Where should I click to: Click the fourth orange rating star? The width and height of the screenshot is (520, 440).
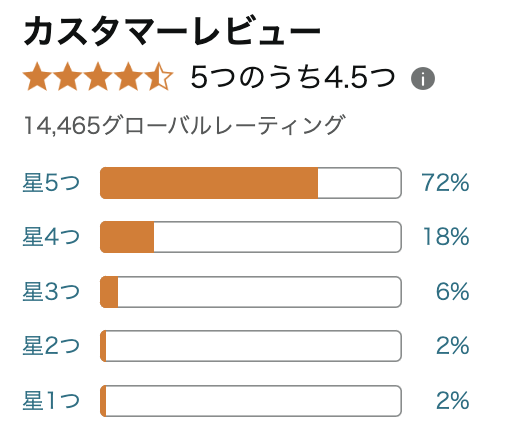coord(128,77)
